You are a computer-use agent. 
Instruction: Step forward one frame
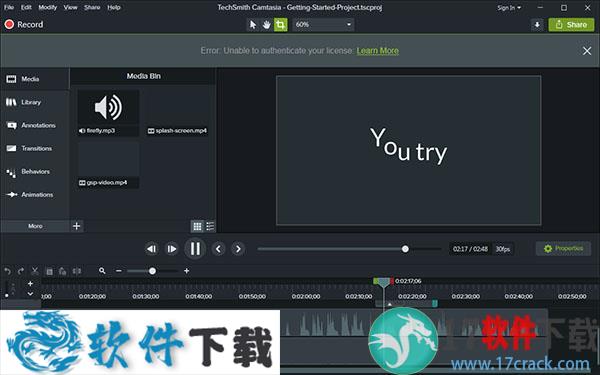(x=171, y=249)
